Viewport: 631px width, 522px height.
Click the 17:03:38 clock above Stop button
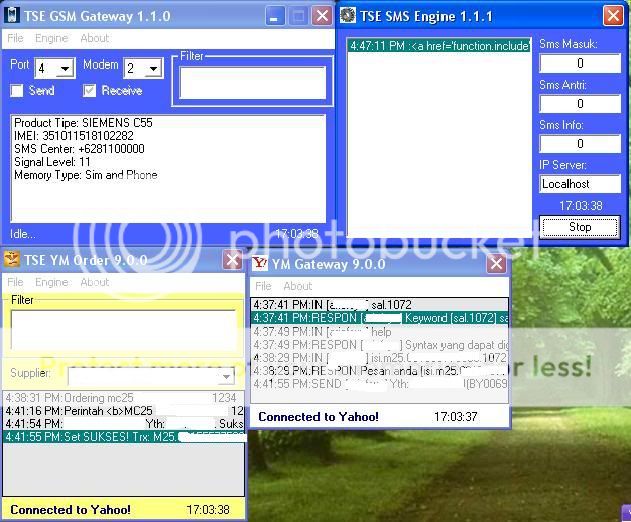pos(581,206)
